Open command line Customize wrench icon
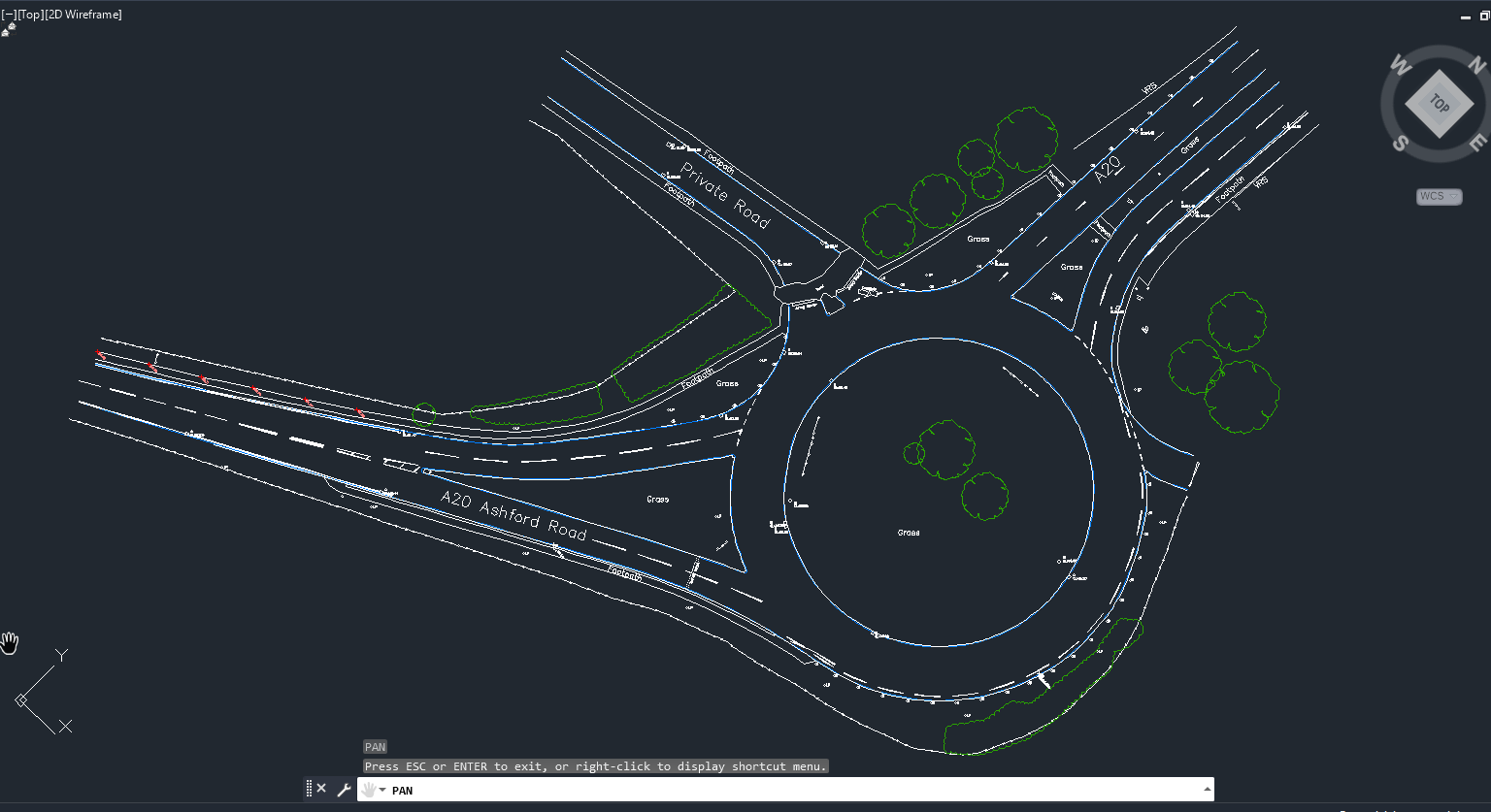The image size is (1491, 812). (x=344, y=790)
